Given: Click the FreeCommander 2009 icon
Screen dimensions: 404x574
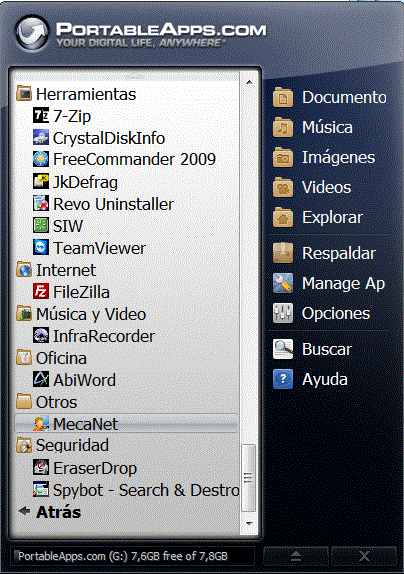Looking at the screenshot, I should pos(41,159).
